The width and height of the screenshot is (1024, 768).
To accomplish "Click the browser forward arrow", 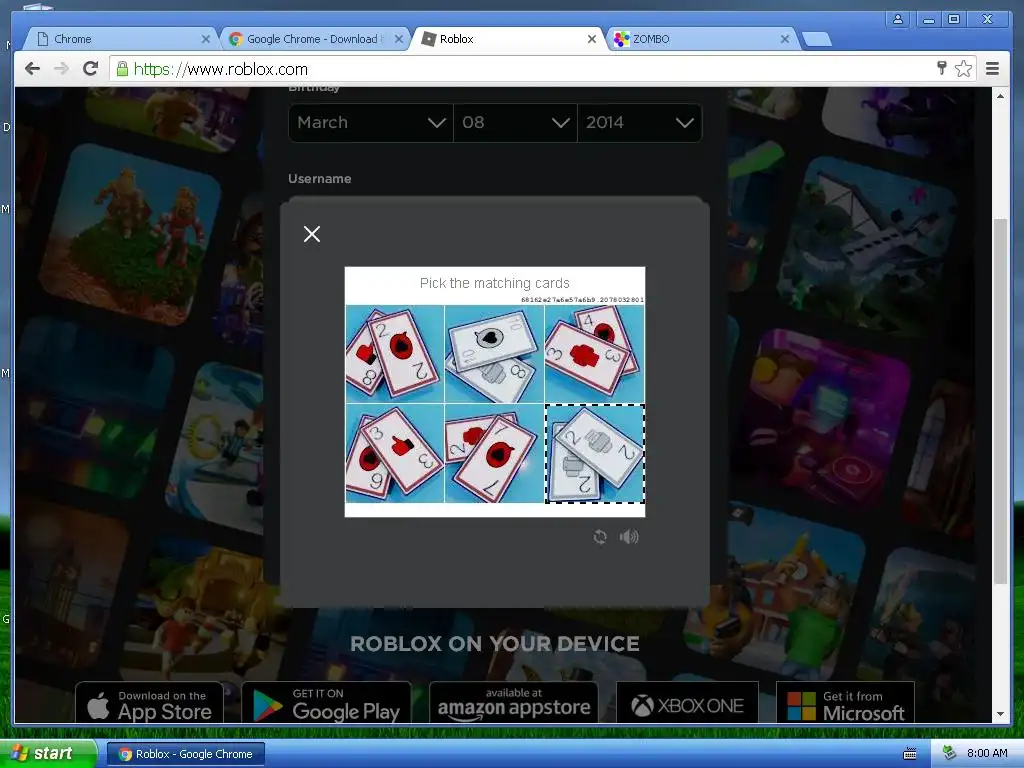I will 61,69.
